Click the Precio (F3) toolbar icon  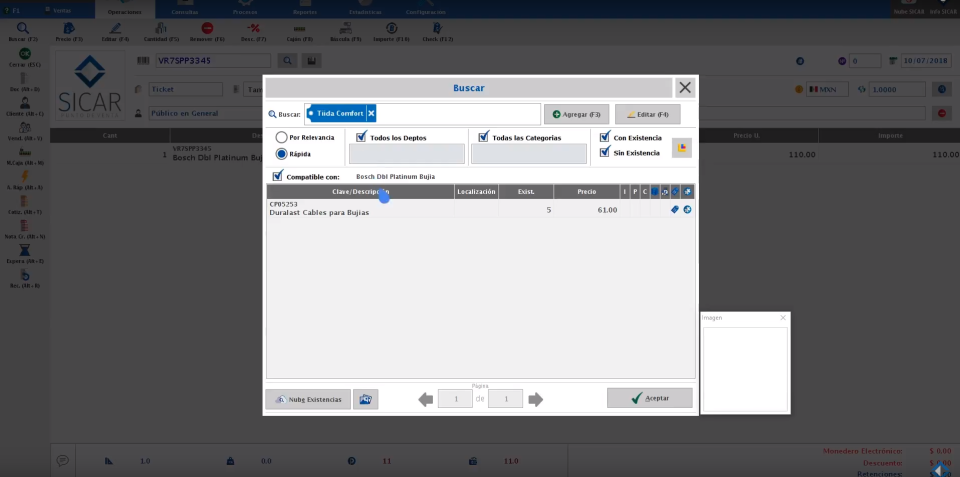point(69,28)
